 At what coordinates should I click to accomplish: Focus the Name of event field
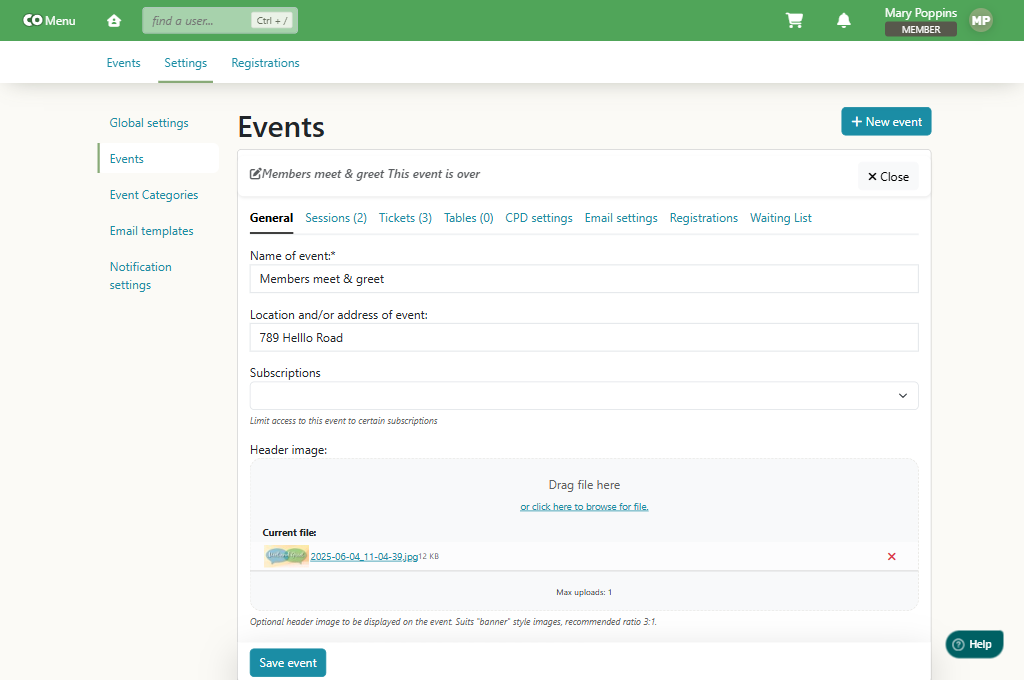click(583, 279)
